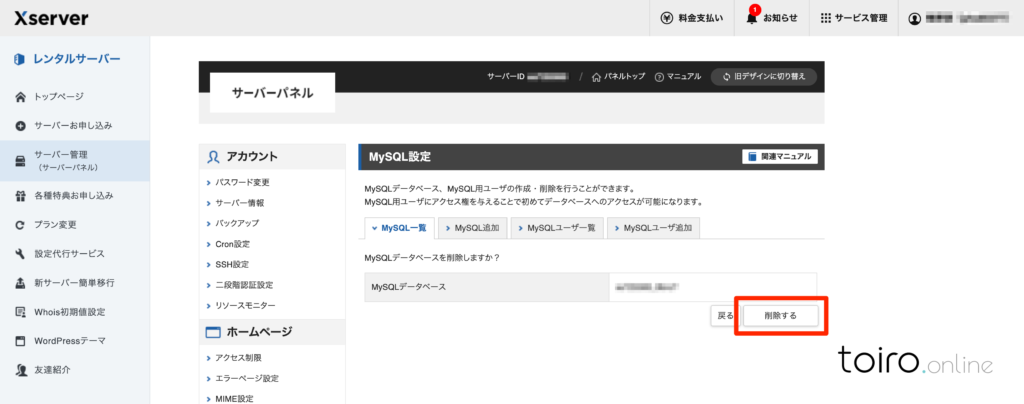Open the 関連マニュアル button

pyautogui.click(x=780, y=157)
